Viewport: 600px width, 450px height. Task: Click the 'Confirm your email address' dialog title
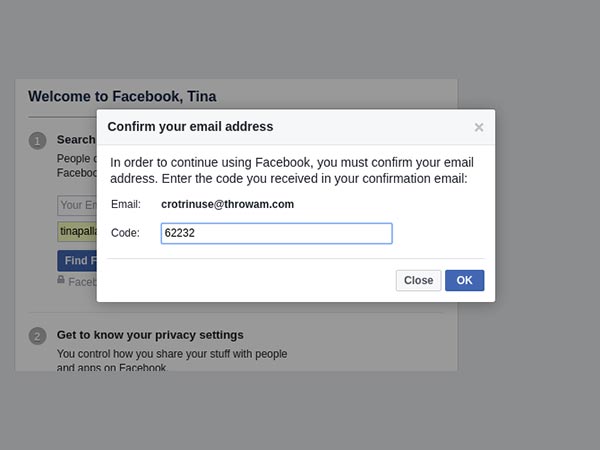click(190, 127)
